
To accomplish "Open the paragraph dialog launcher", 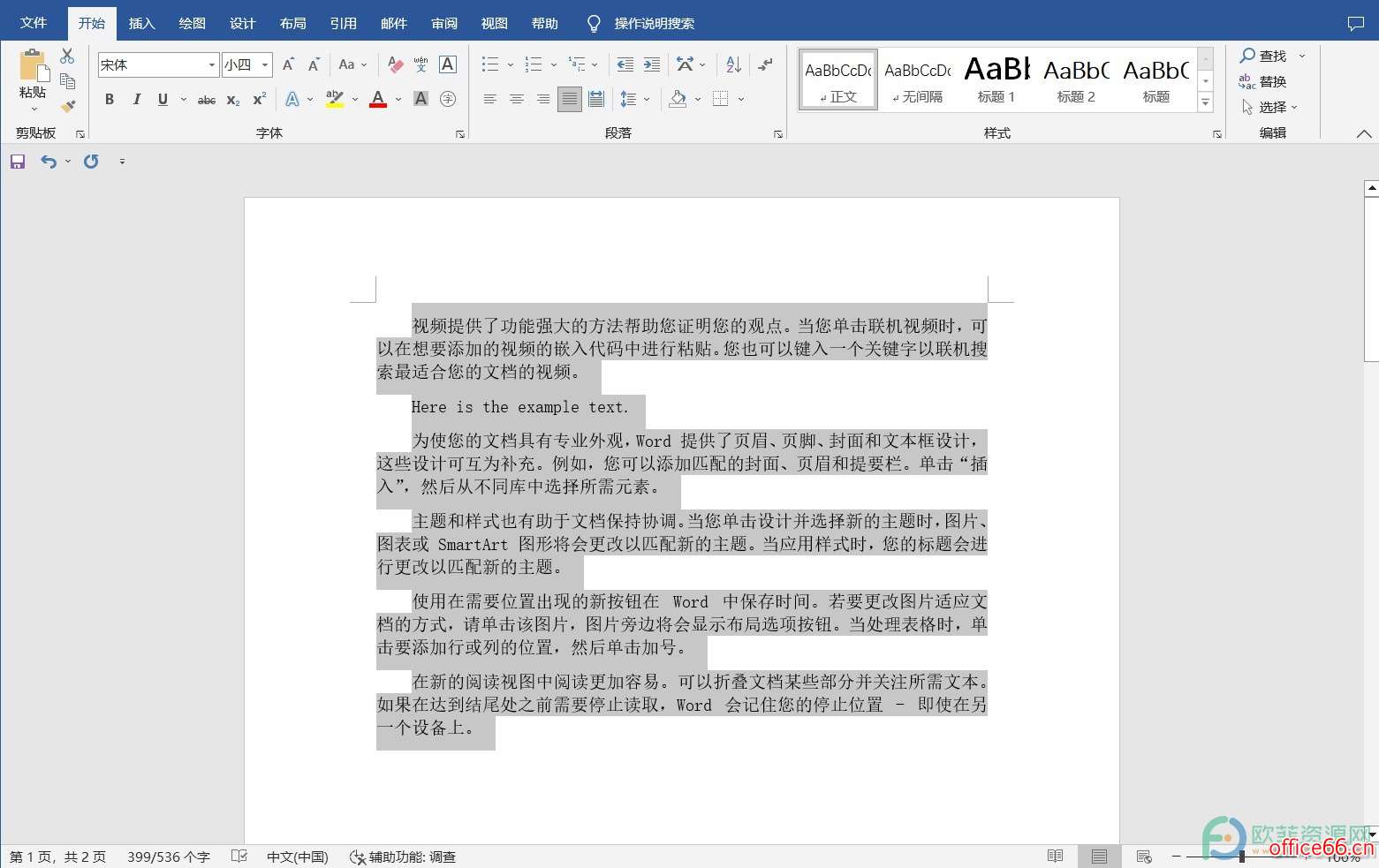I will point(778,134).
